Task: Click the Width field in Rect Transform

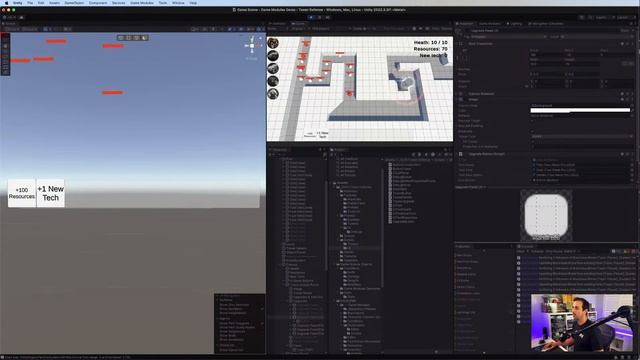Action: pyautogui.click(x=546, y=64)
